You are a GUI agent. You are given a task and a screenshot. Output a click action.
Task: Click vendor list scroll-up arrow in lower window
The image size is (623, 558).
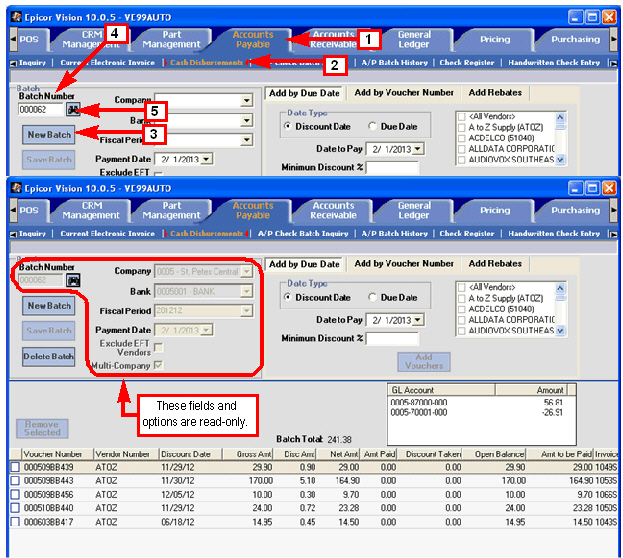(560, 288)
